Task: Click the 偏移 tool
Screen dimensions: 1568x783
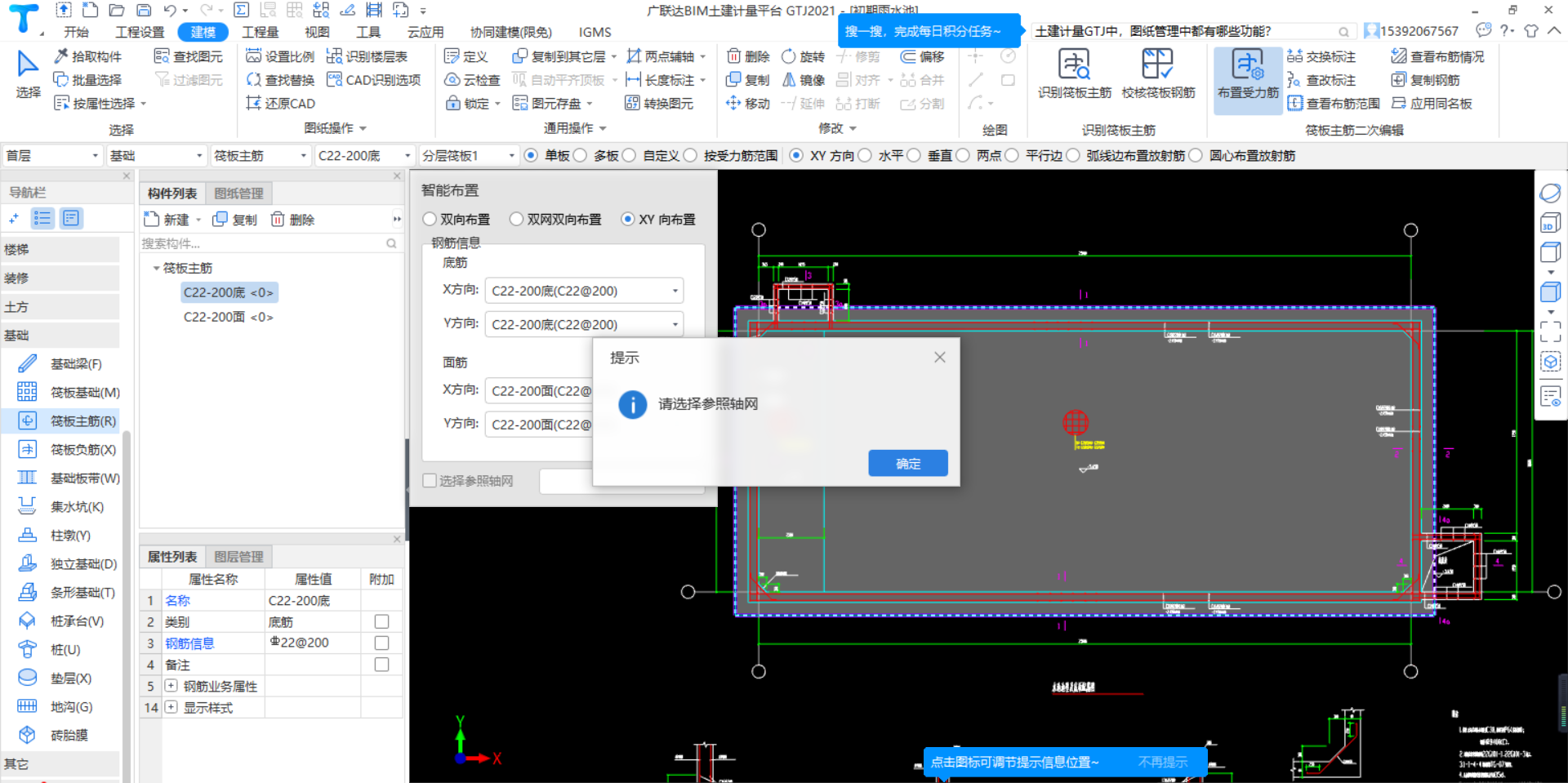Action: (923, 56)
